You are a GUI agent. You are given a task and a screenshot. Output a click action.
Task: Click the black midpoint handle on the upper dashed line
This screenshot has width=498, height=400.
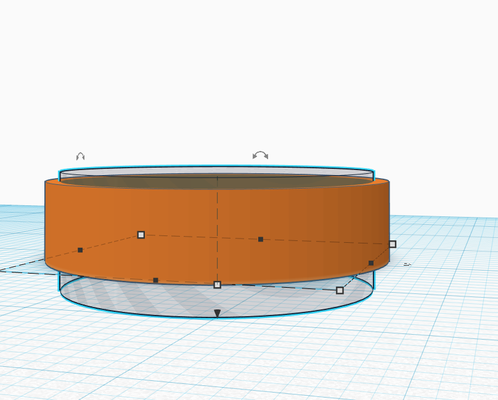(261, 239)
